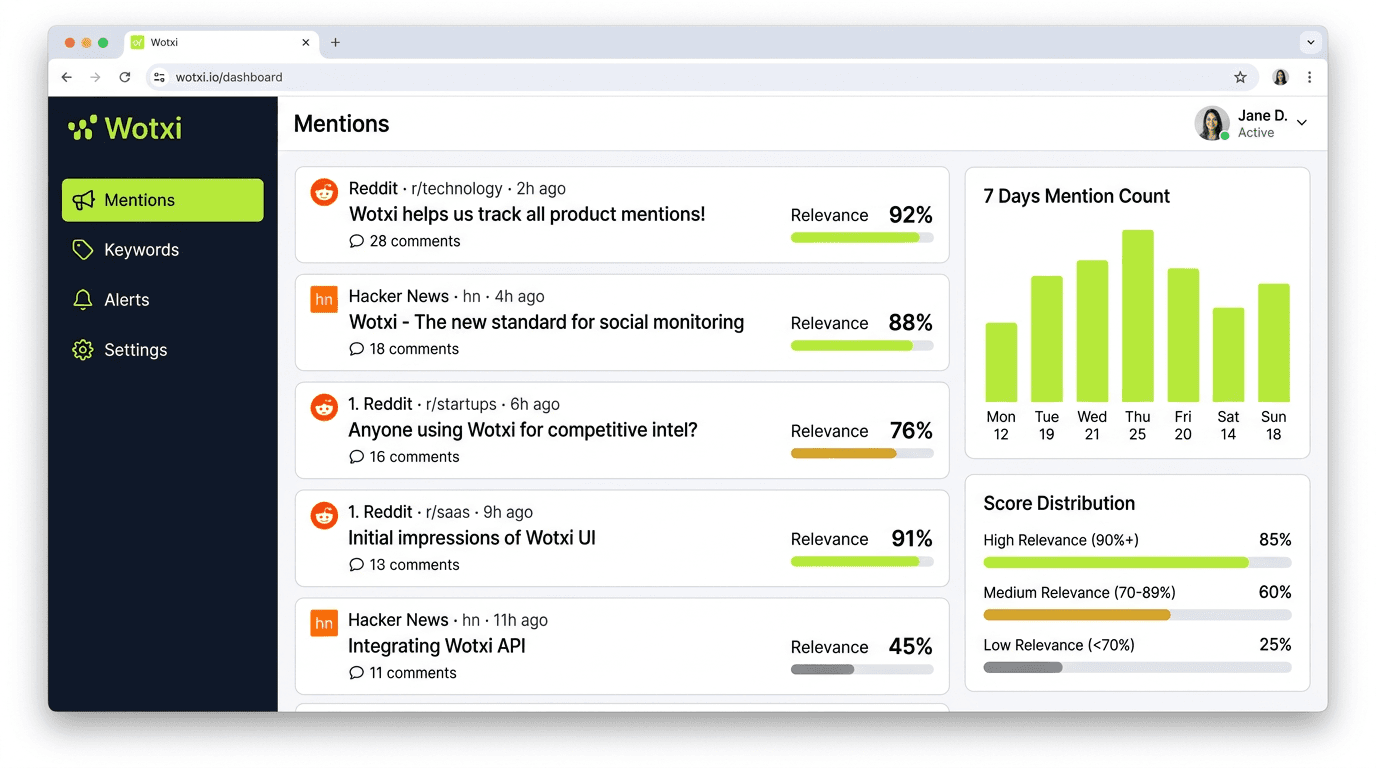Click the Tue 19 chart bar

pyautogui.click(x=1047, y=339)
